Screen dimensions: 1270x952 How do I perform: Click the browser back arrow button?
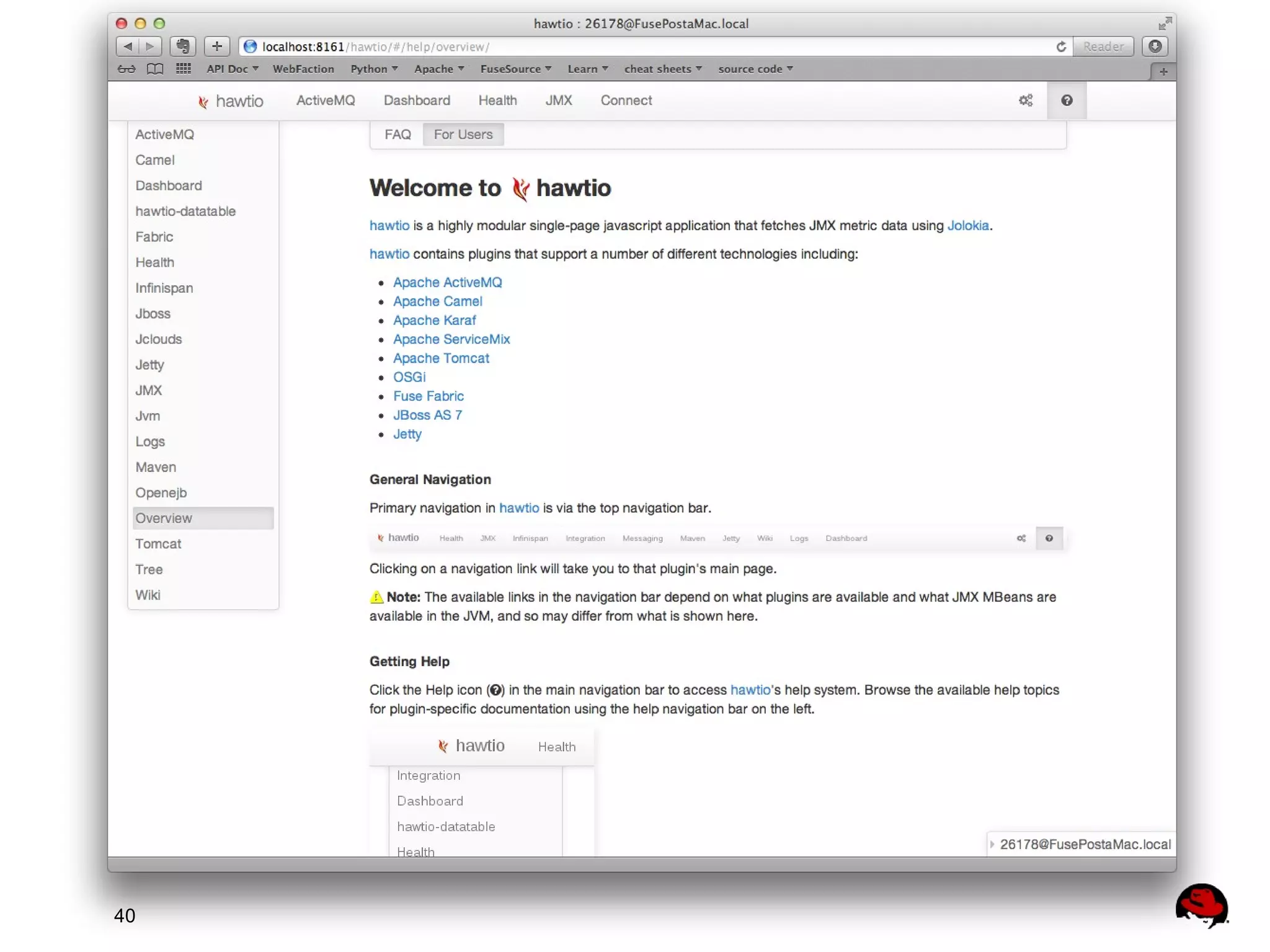coord(128,47)
